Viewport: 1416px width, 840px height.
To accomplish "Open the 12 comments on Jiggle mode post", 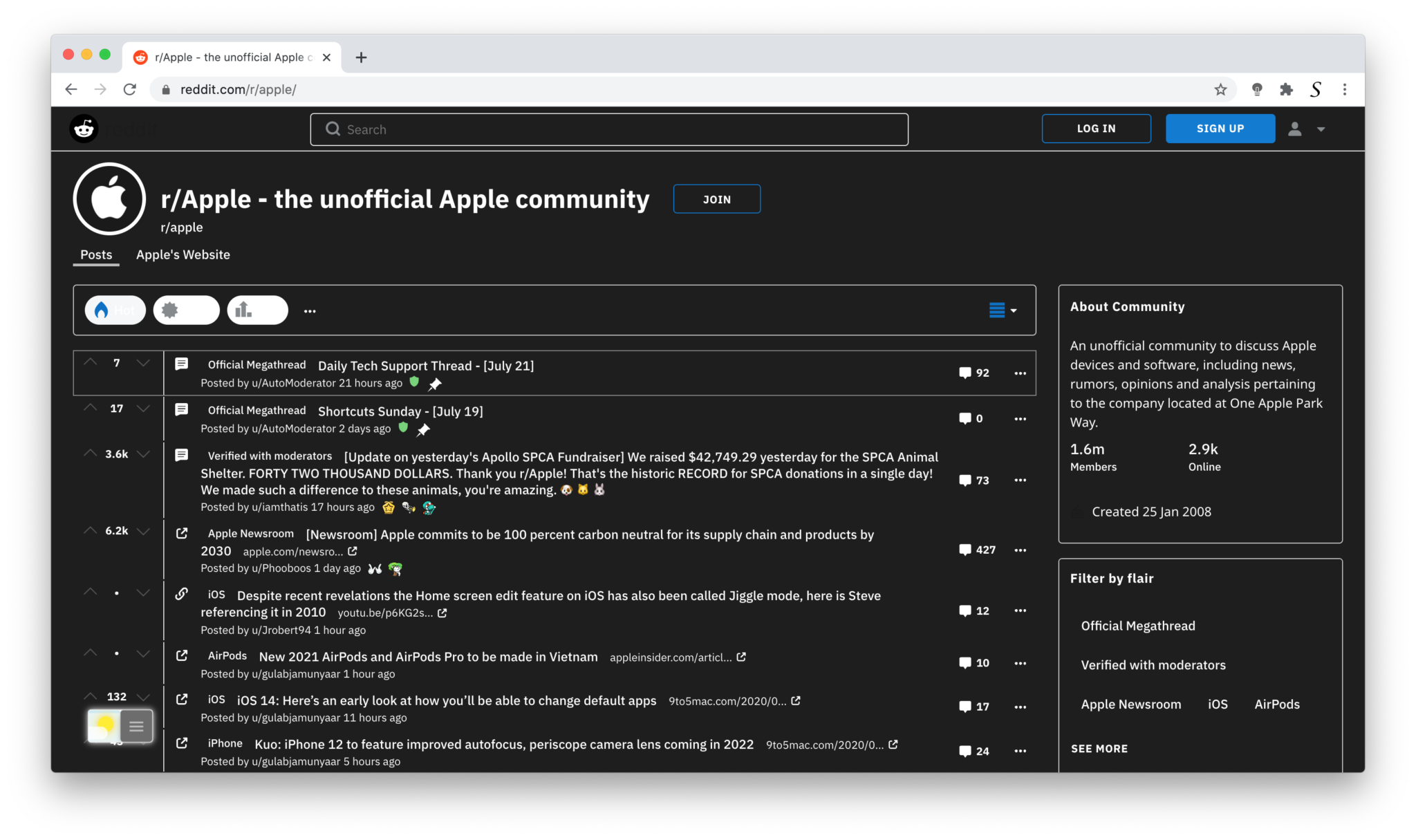I will click(x=974, y=610).
